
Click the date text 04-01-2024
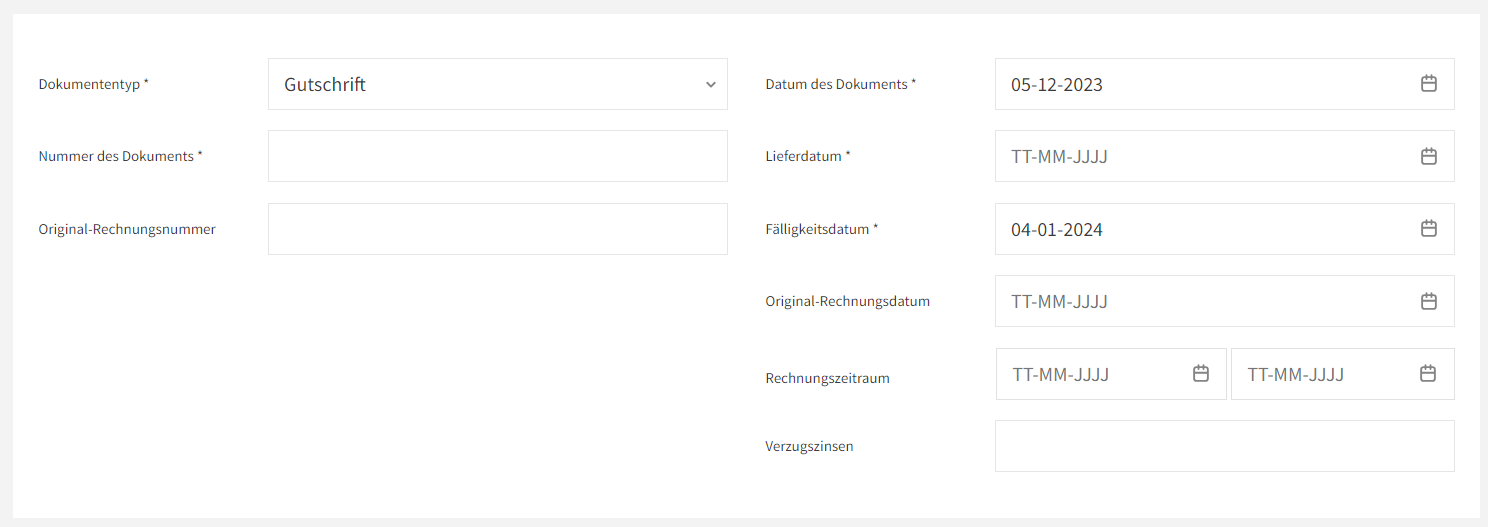tap(1057, 230)
